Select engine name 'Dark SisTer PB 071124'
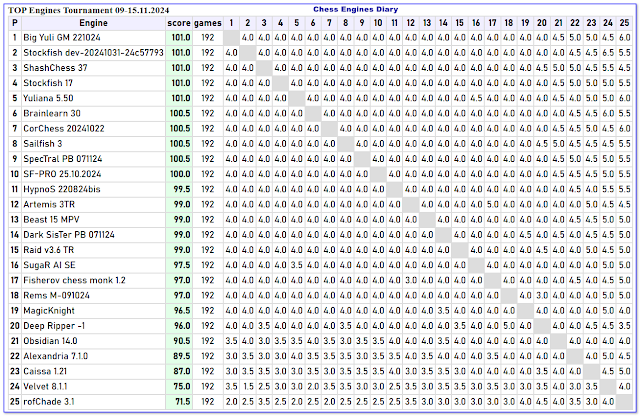Screen dimensions: 640x416 coord(69,235)
